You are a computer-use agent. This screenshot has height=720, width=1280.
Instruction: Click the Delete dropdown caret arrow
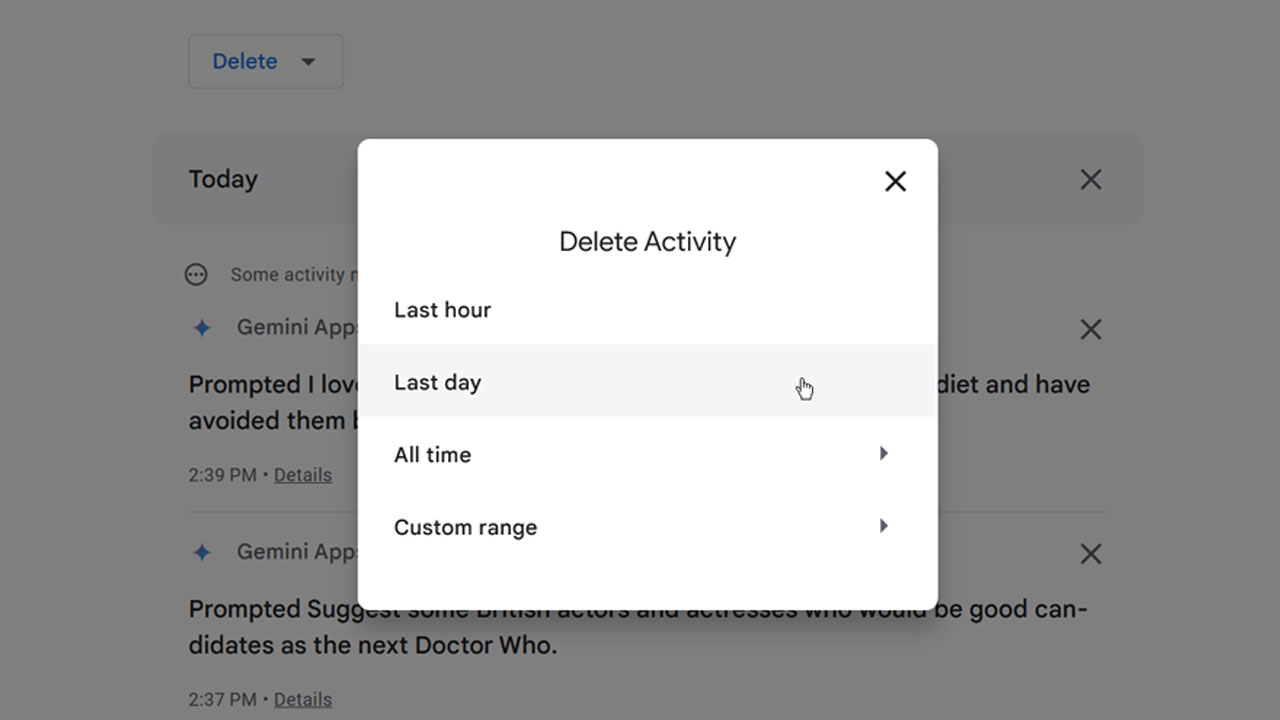[308, 62]
